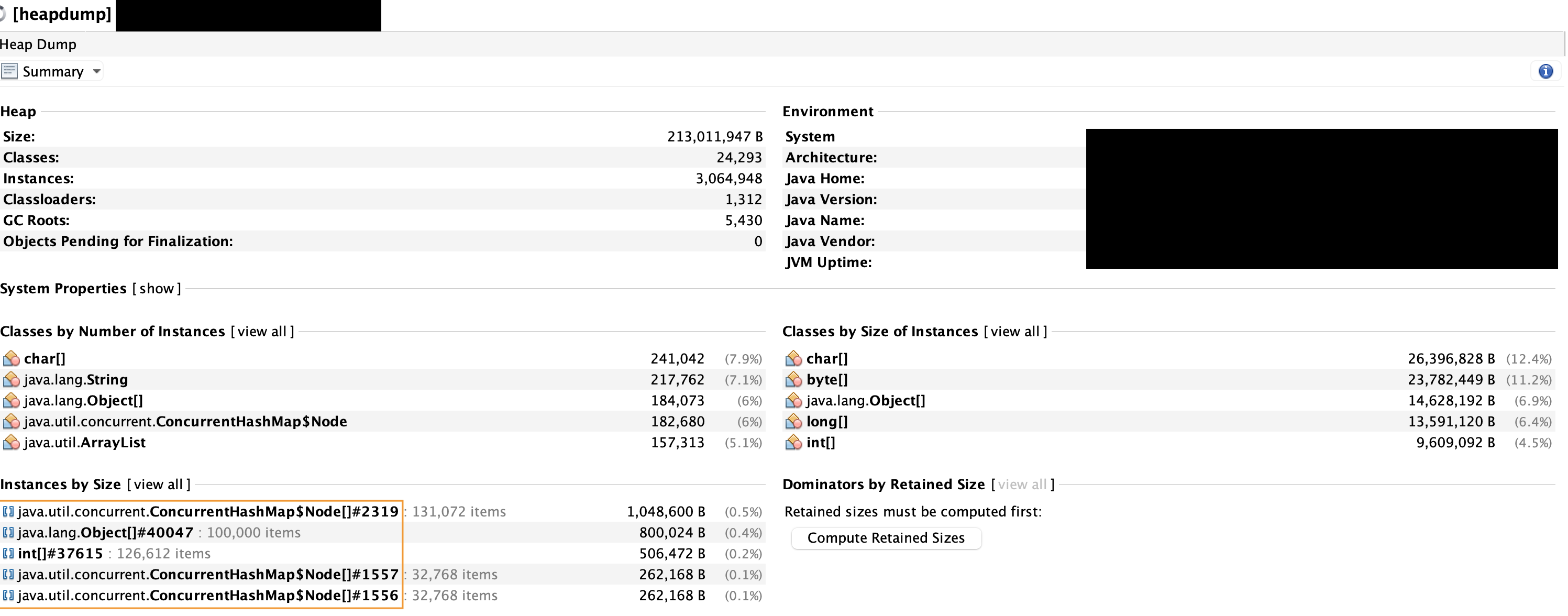Click the blue info icon at top right
1568x616 pixels.
(1545, 71)
